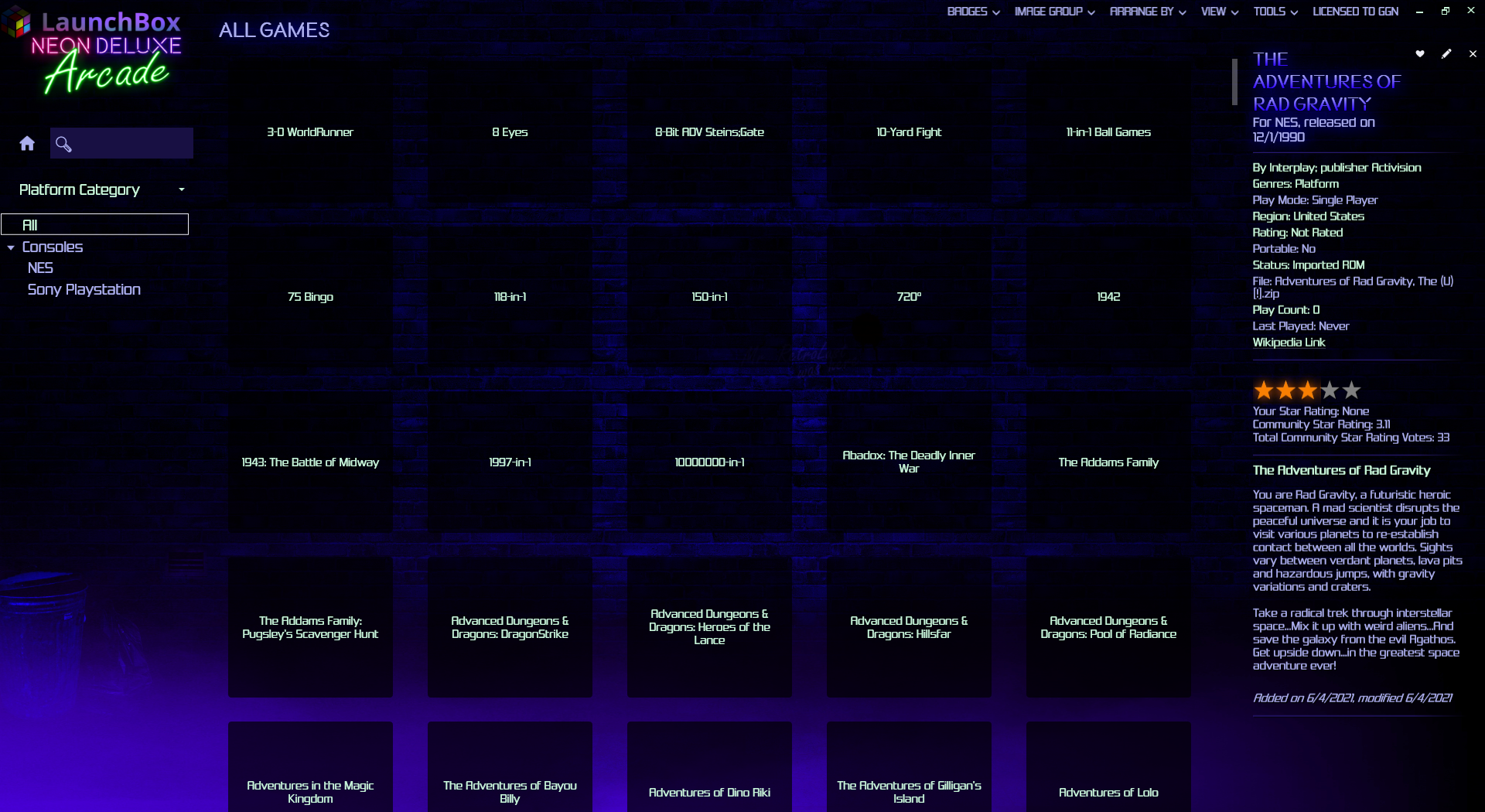Image resolution: width=1485 pixels, height=812 pixels.
Task: Select 1943: The Battle of Midway
Action: pyautogui.click(x=310, y=462)
